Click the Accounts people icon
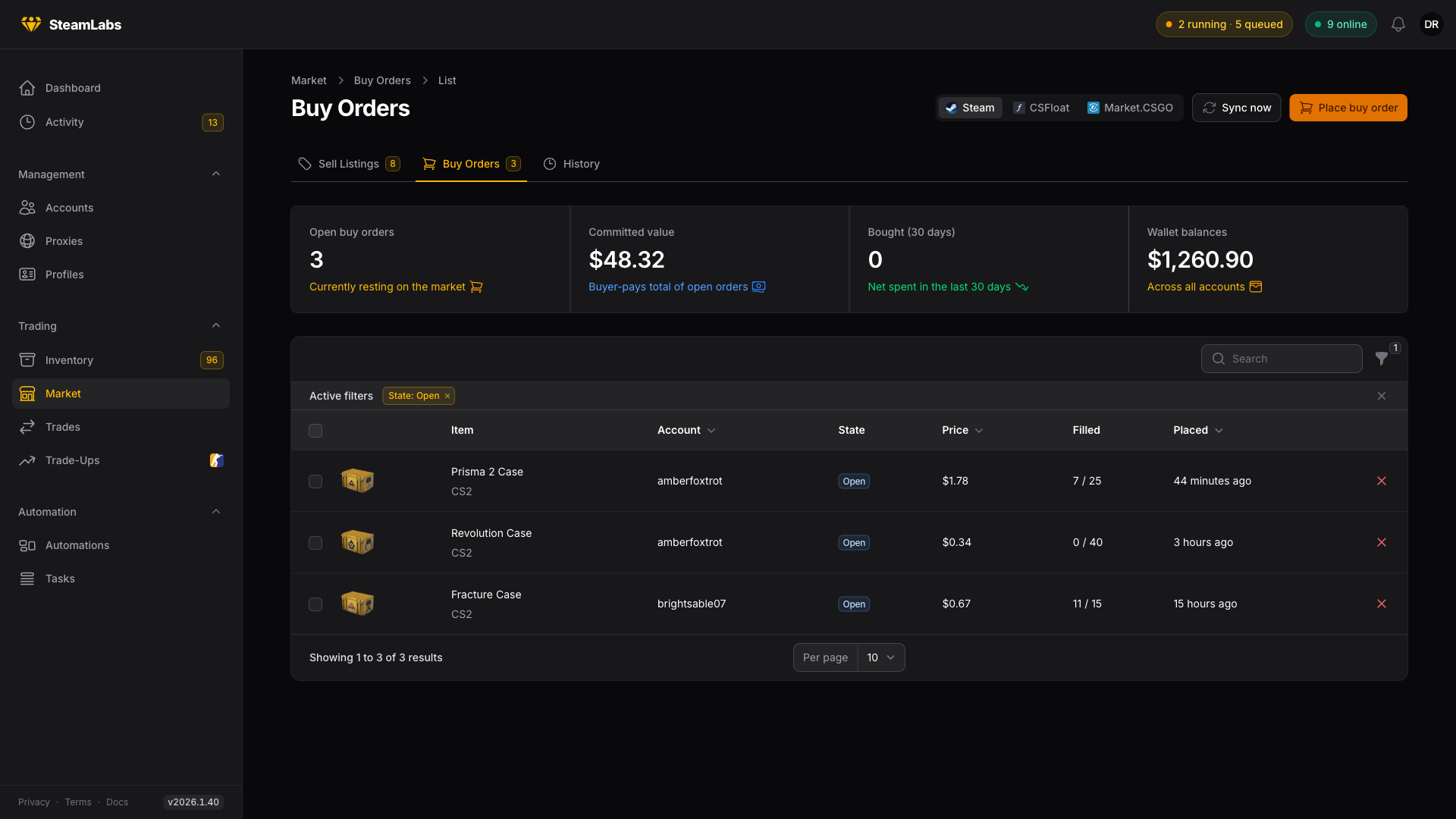Viewport: 1456px width, 819px height. pos(27,208)
